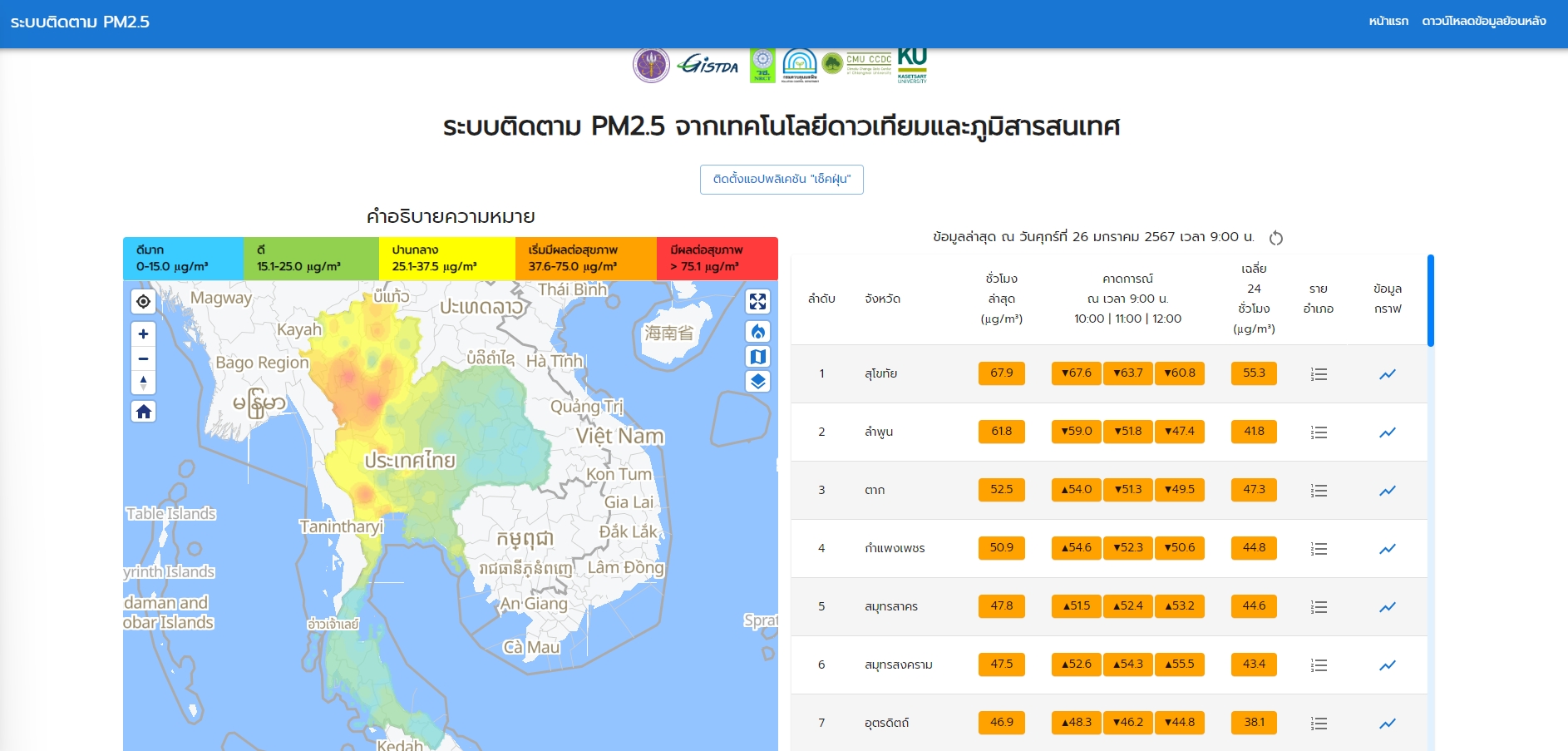Click the red มีผลต่อสุขภาพ legend swatch

pyautogui.click(x=717, y=259)
